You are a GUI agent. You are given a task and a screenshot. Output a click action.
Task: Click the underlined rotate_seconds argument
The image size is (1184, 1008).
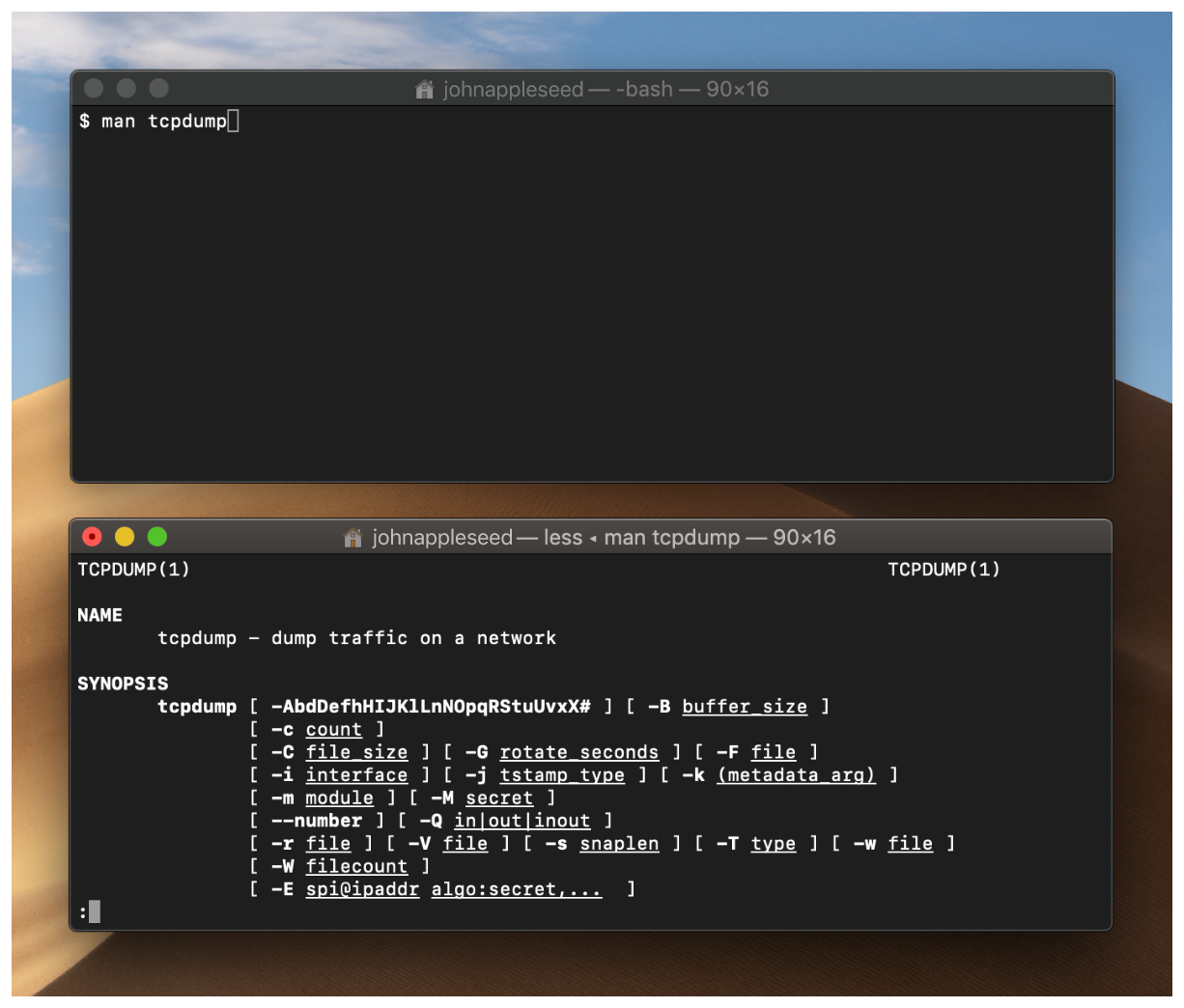click(578, 752)
